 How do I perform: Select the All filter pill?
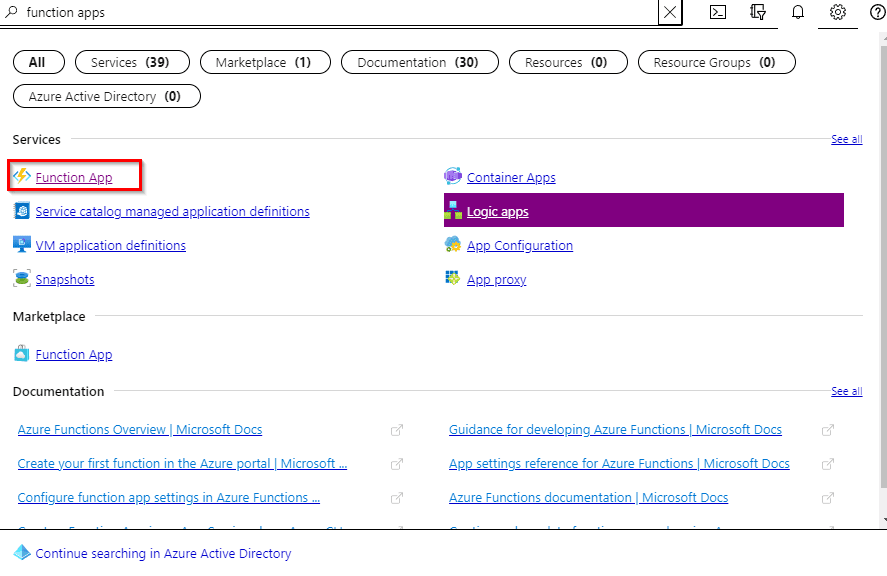coord(37,62)
